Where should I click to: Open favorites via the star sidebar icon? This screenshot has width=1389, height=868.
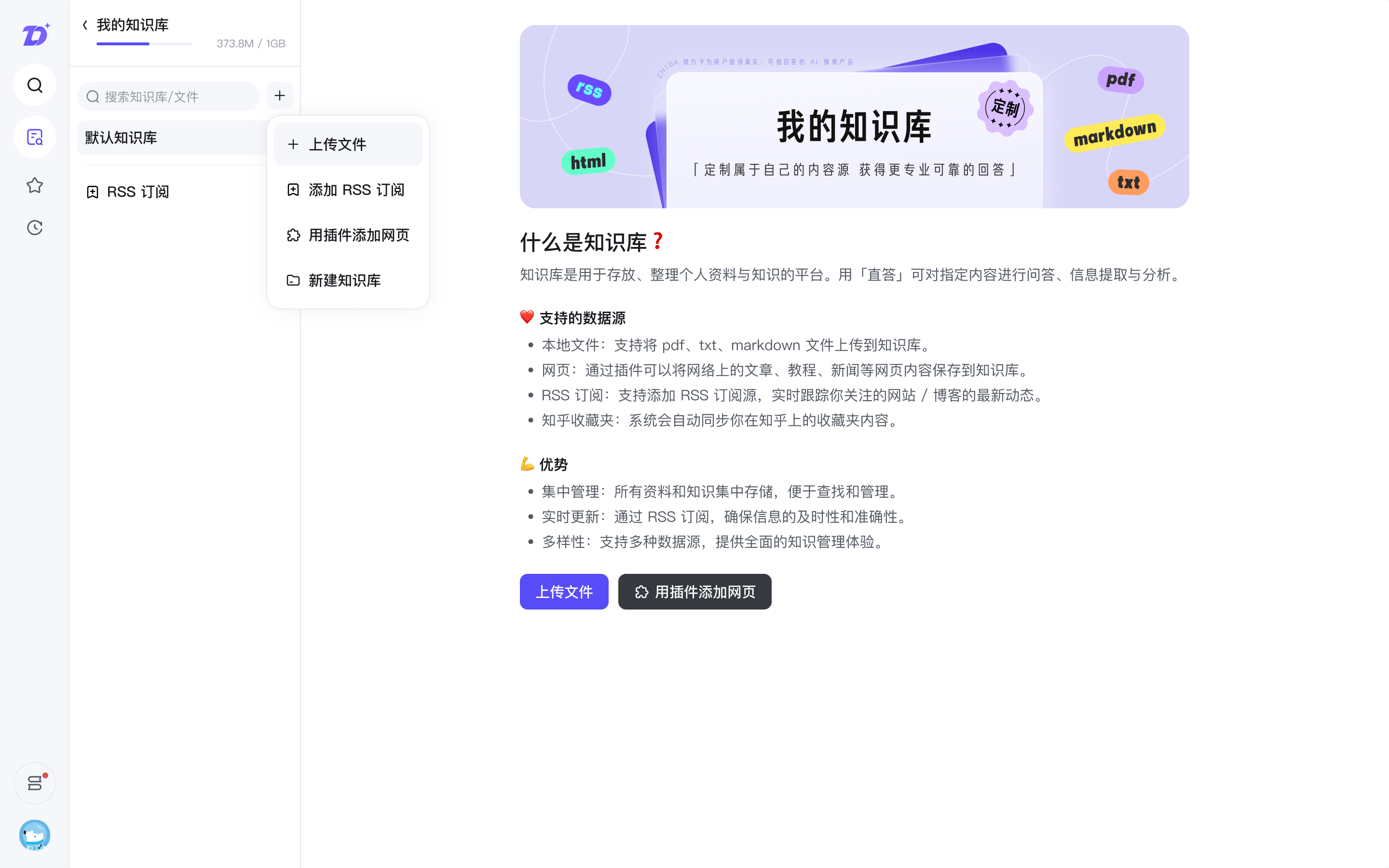click(34, 185)
